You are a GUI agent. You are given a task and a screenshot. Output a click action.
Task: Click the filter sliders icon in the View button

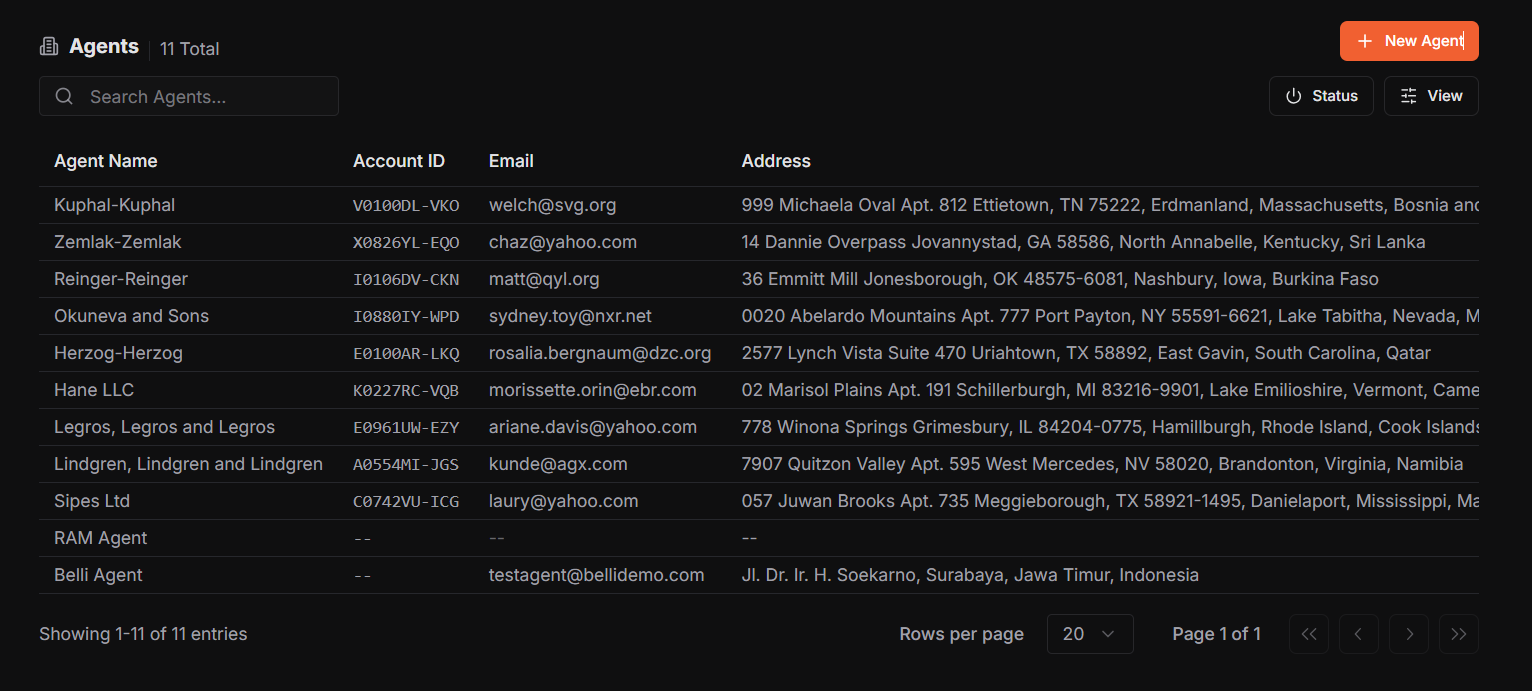click(x=1407, y=95)
